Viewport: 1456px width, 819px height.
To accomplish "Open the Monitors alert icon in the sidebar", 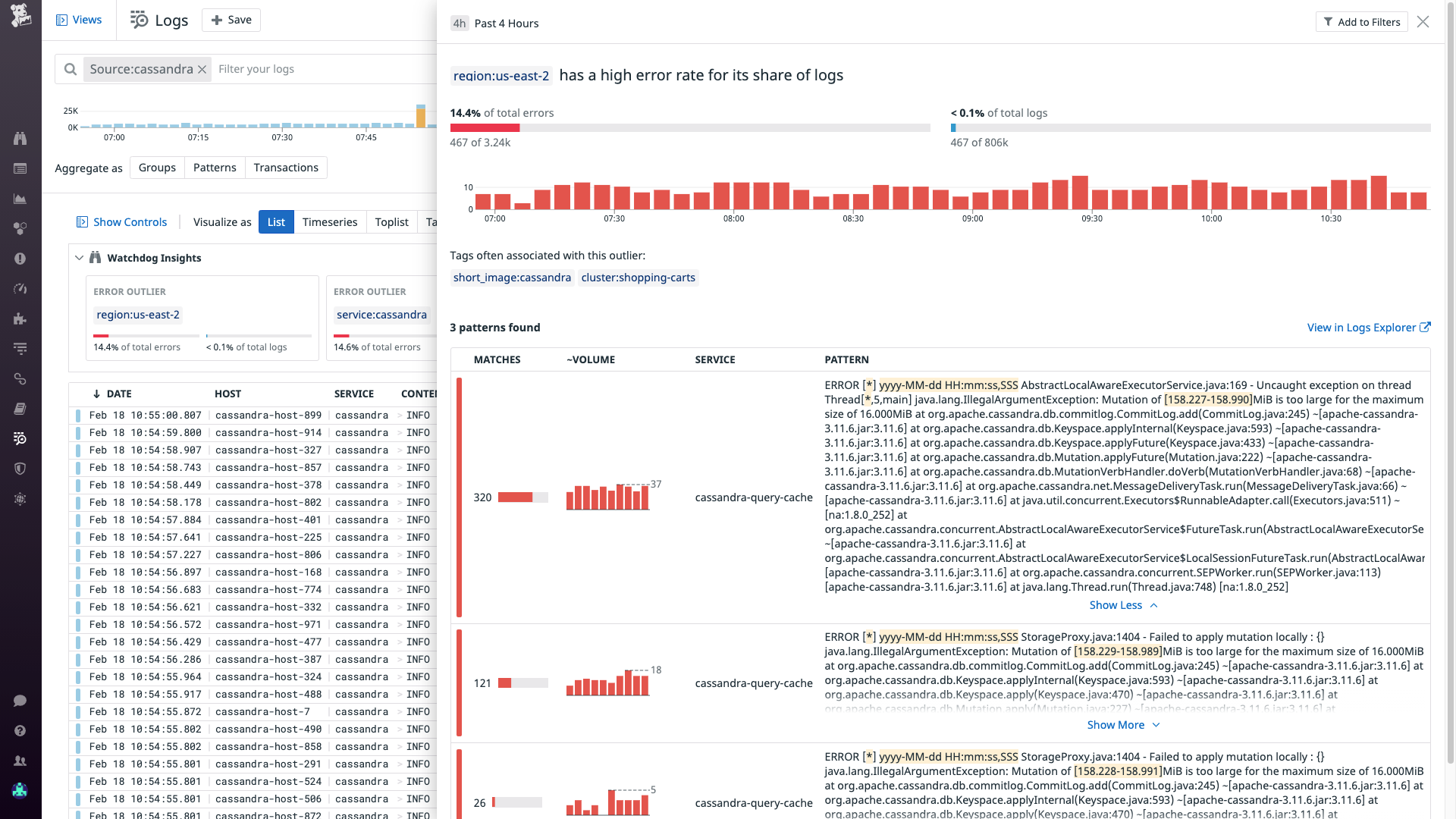I will pyautogui.click(x=20, y=259).
